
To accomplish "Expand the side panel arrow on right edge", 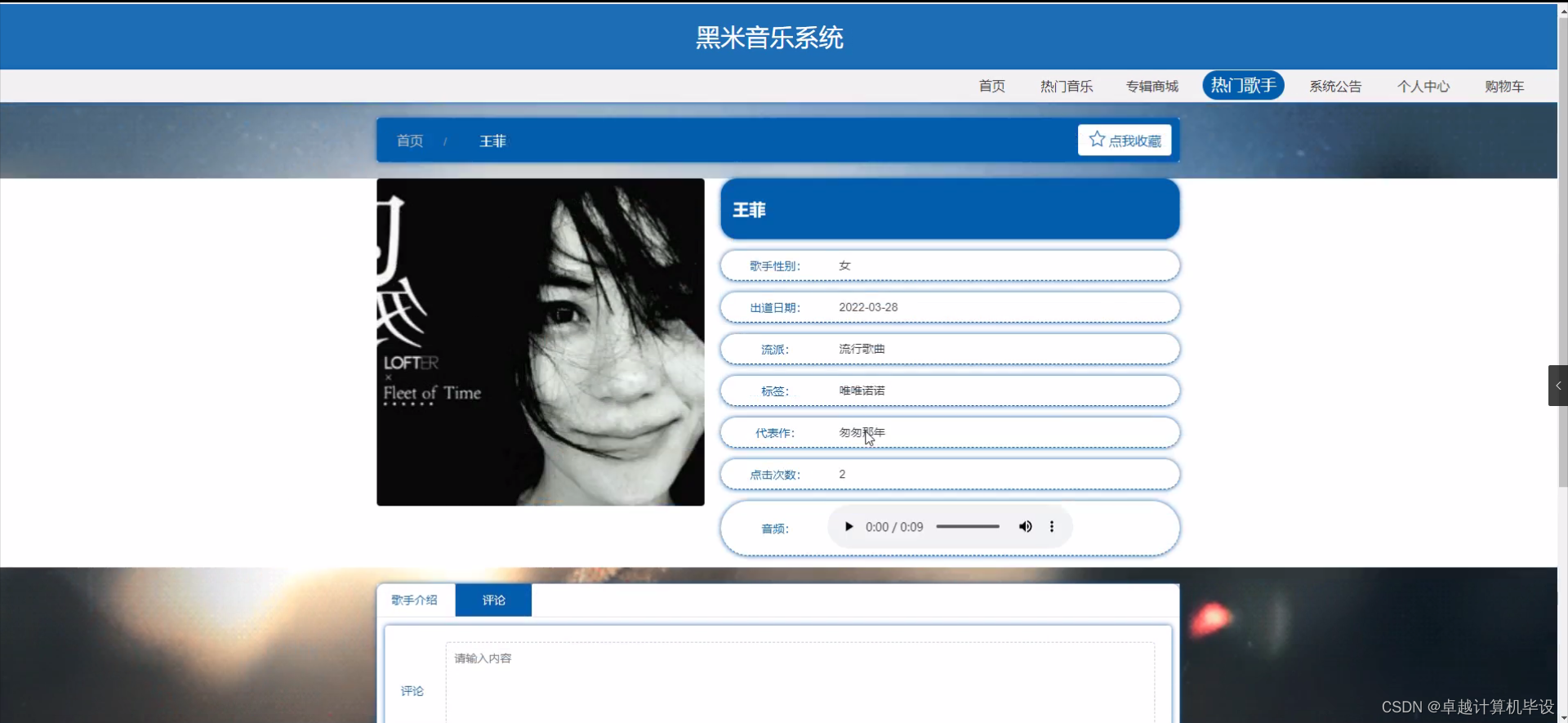I will (x=1558, y=386).
